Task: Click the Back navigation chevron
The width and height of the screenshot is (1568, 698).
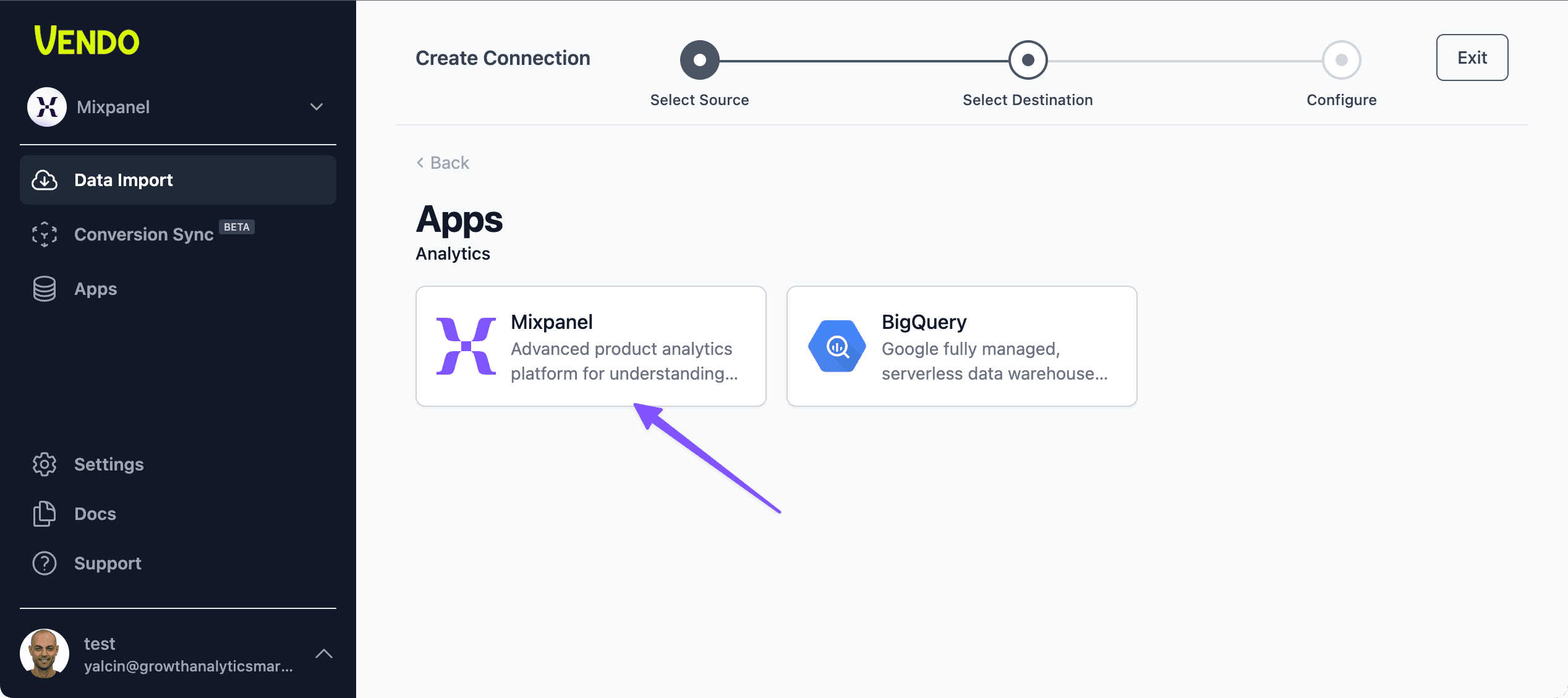Action: click(420, 161)
